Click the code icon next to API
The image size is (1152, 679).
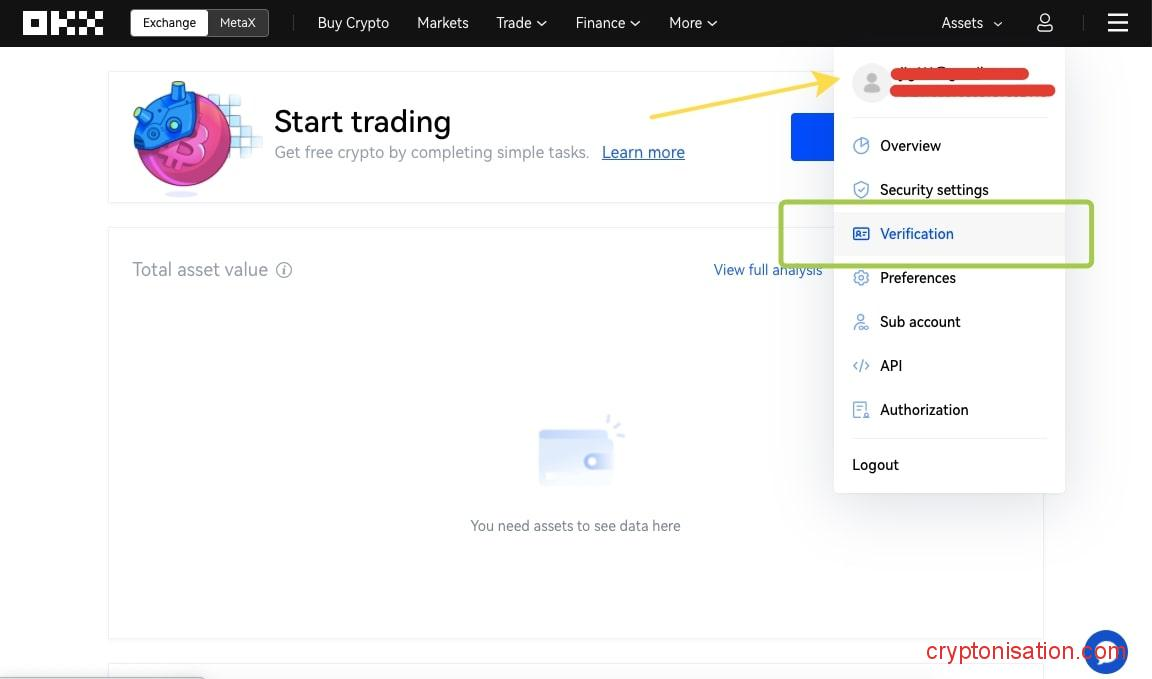(861, 366)
